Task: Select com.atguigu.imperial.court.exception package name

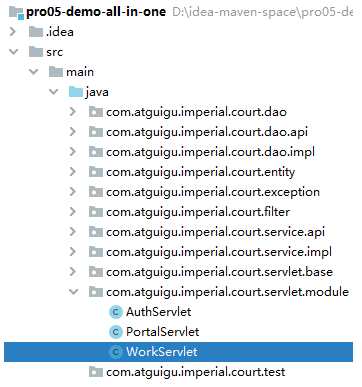Action: coord(213,192)
